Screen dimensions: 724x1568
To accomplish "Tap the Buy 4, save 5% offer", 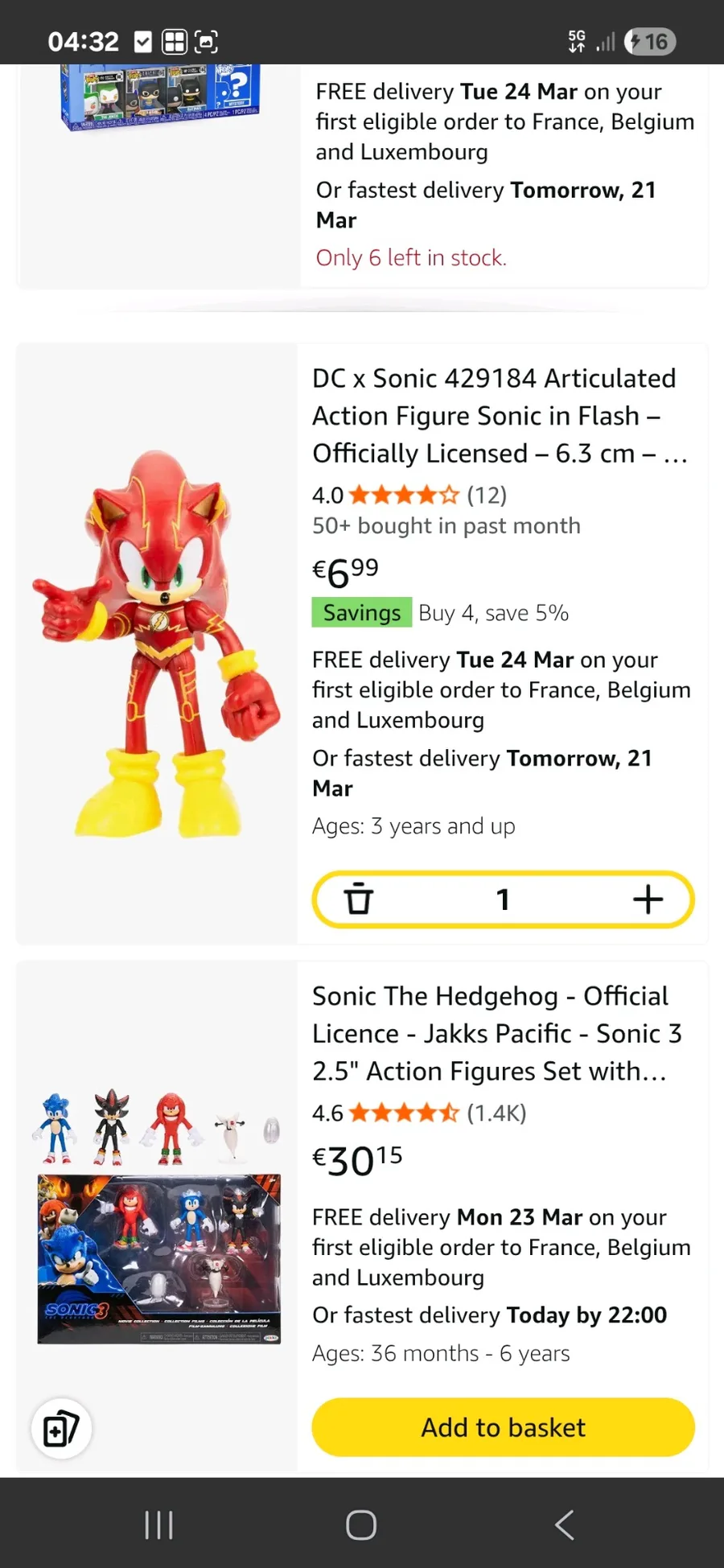I will point(493,613).
